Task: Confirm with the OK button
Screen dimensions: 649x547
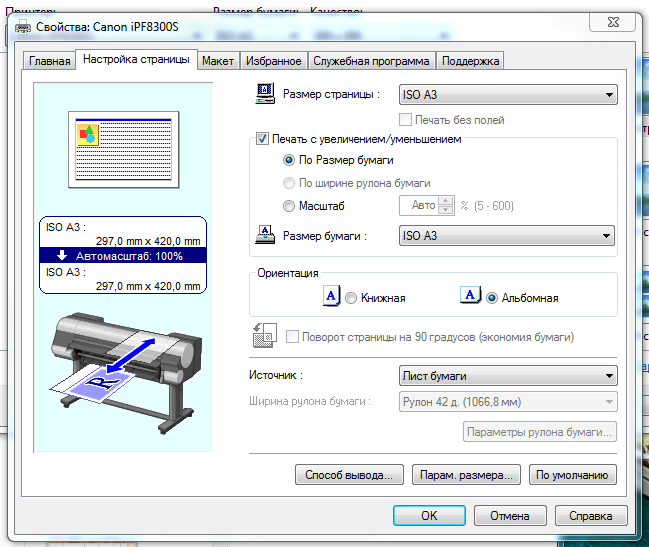Action: 429,516
